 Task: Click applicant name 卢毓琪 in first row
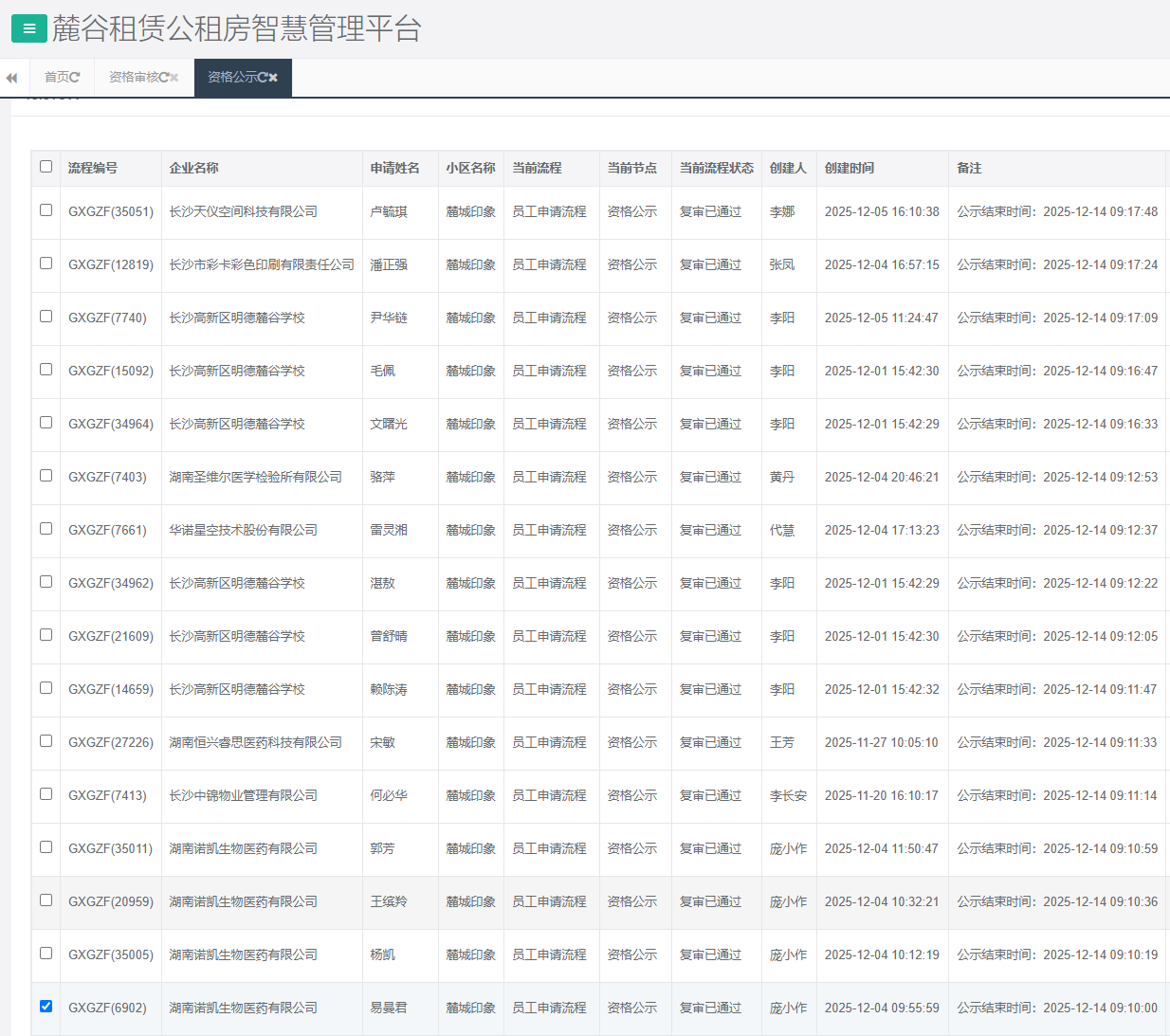389,211
